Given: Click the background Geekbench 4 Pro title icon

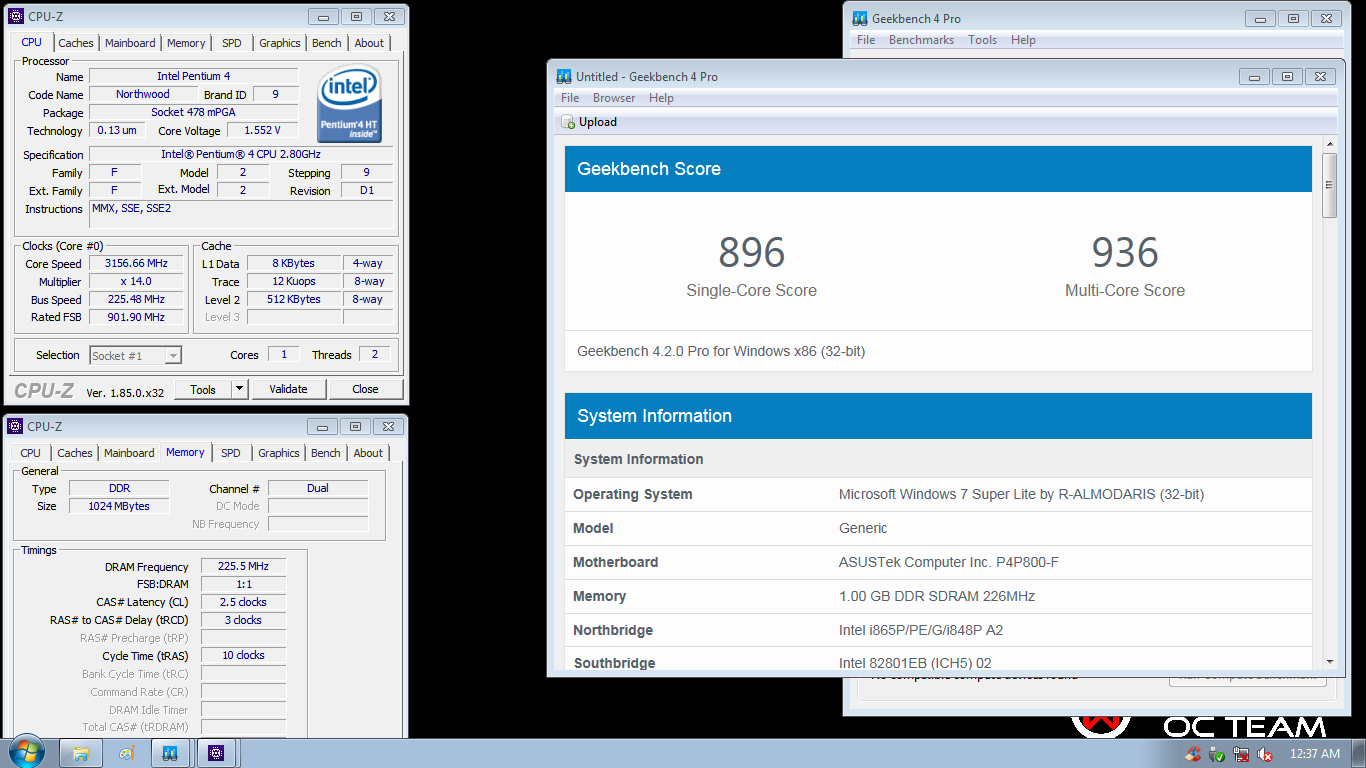Looking at the screenshot, I should point(859,18).
